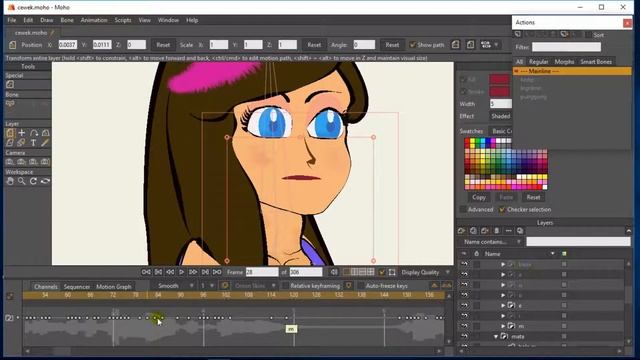Select the Pan Workspace hand tool

tap(10, 181)
